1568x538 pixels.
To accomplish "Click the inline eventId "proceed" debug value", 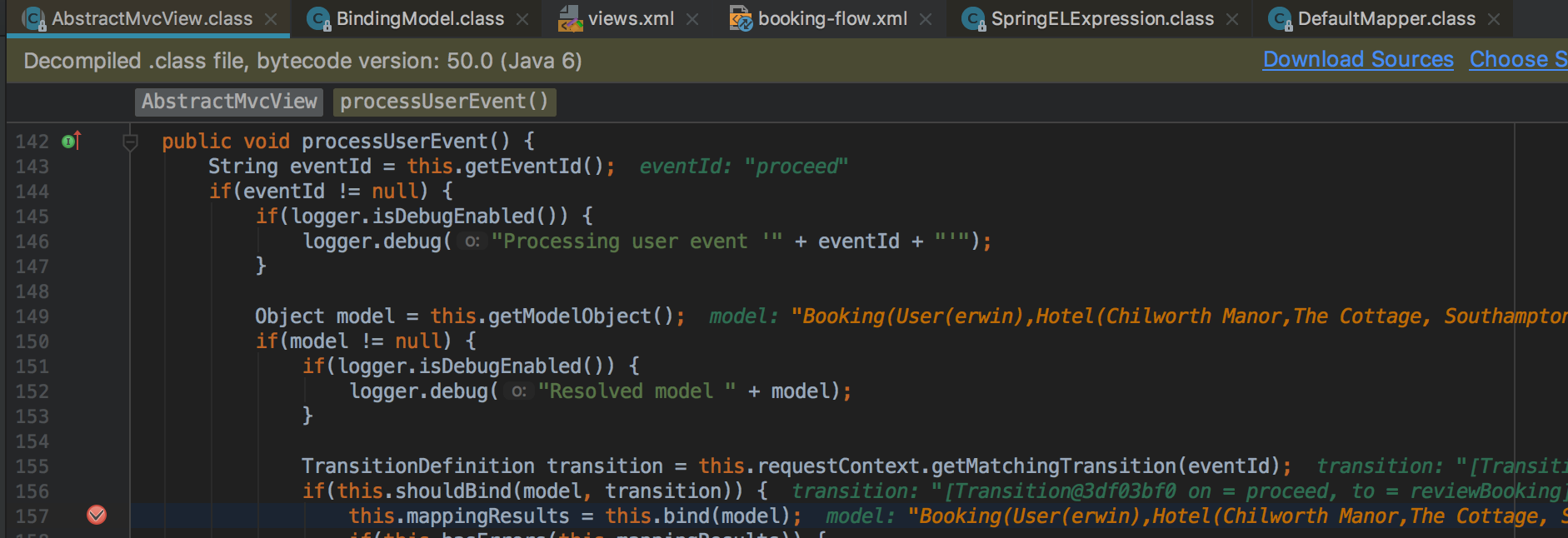I will (x=744, y=167).
